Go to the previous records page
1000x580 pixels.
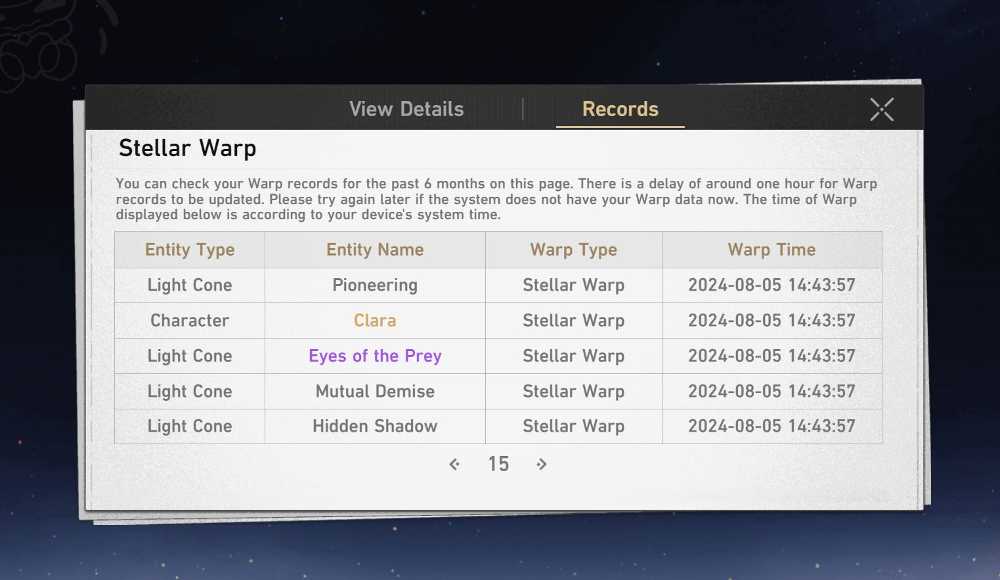[x=454, y=465]
